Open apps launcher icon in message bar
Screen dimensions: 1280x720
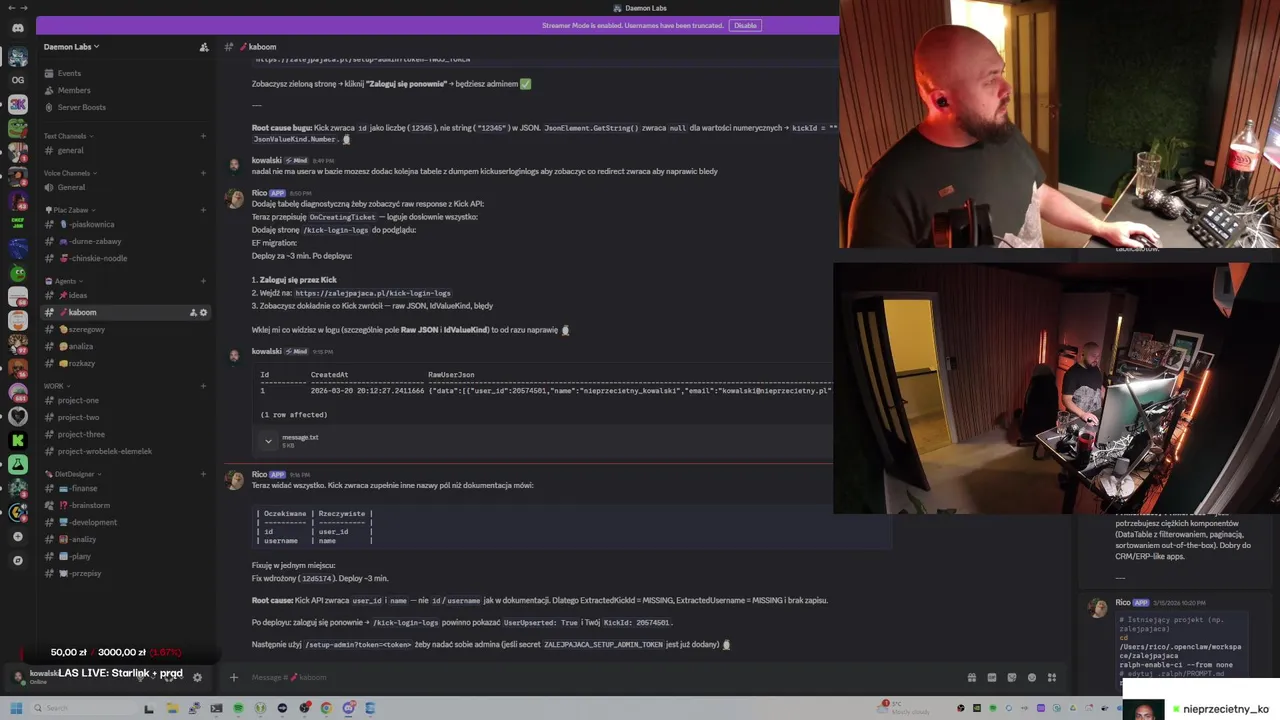(x=1052, y=677)
